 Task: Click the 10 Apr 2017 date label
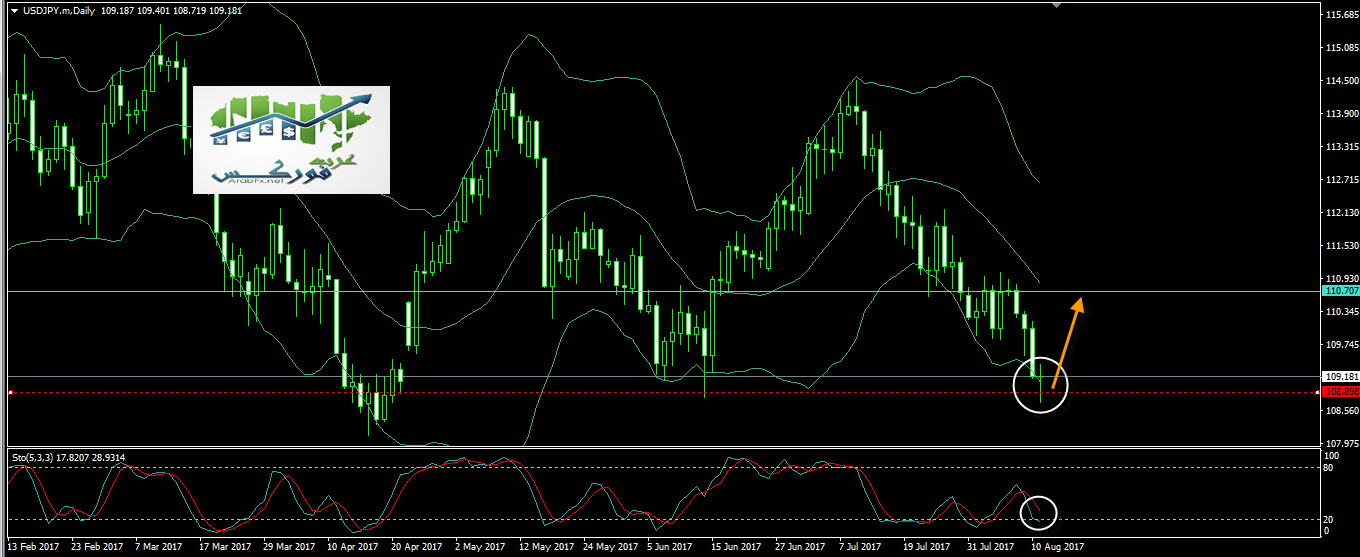[x=353, y=548]
